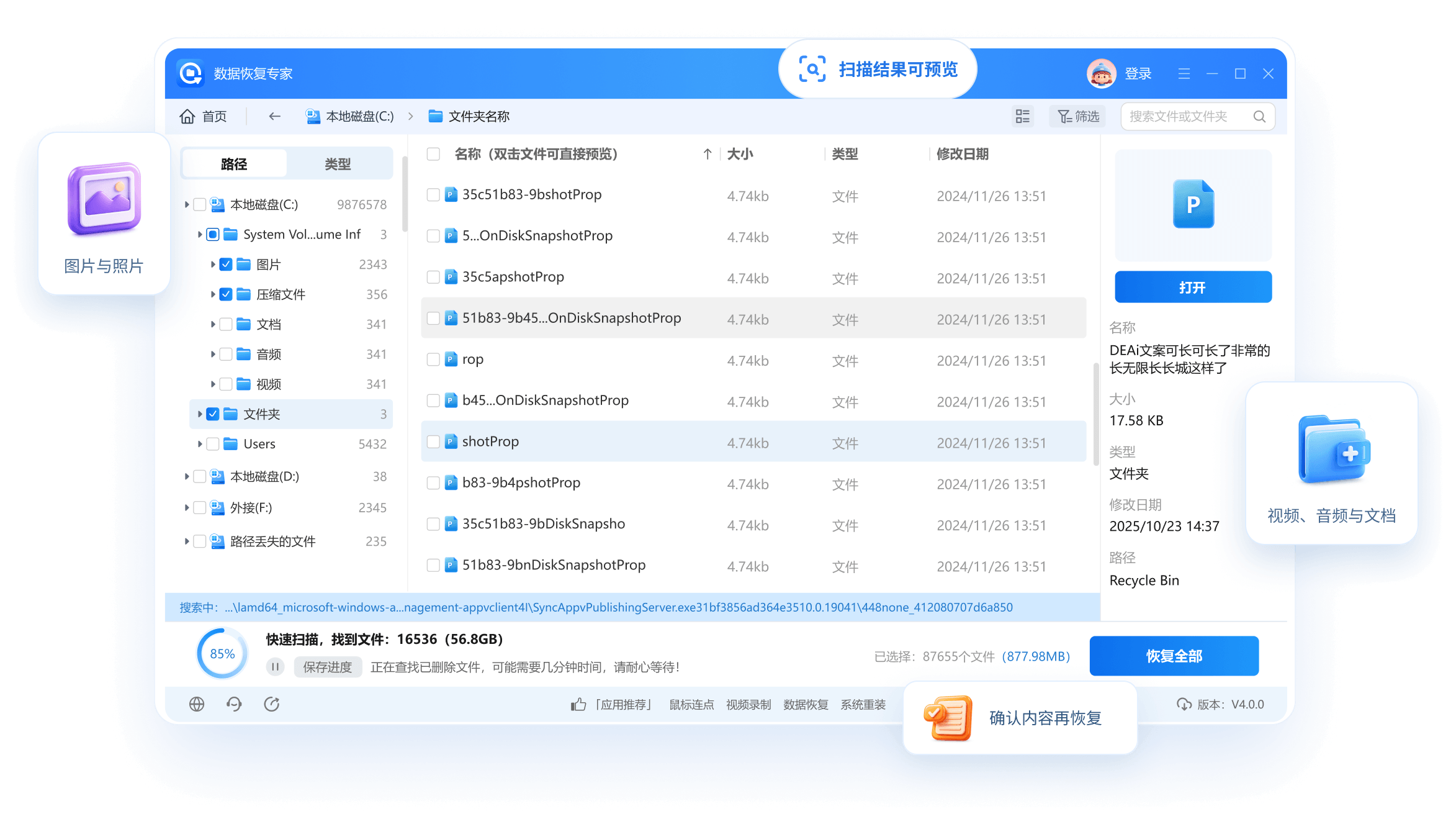Click the file icon of shotProp row

tap(451, 441)
